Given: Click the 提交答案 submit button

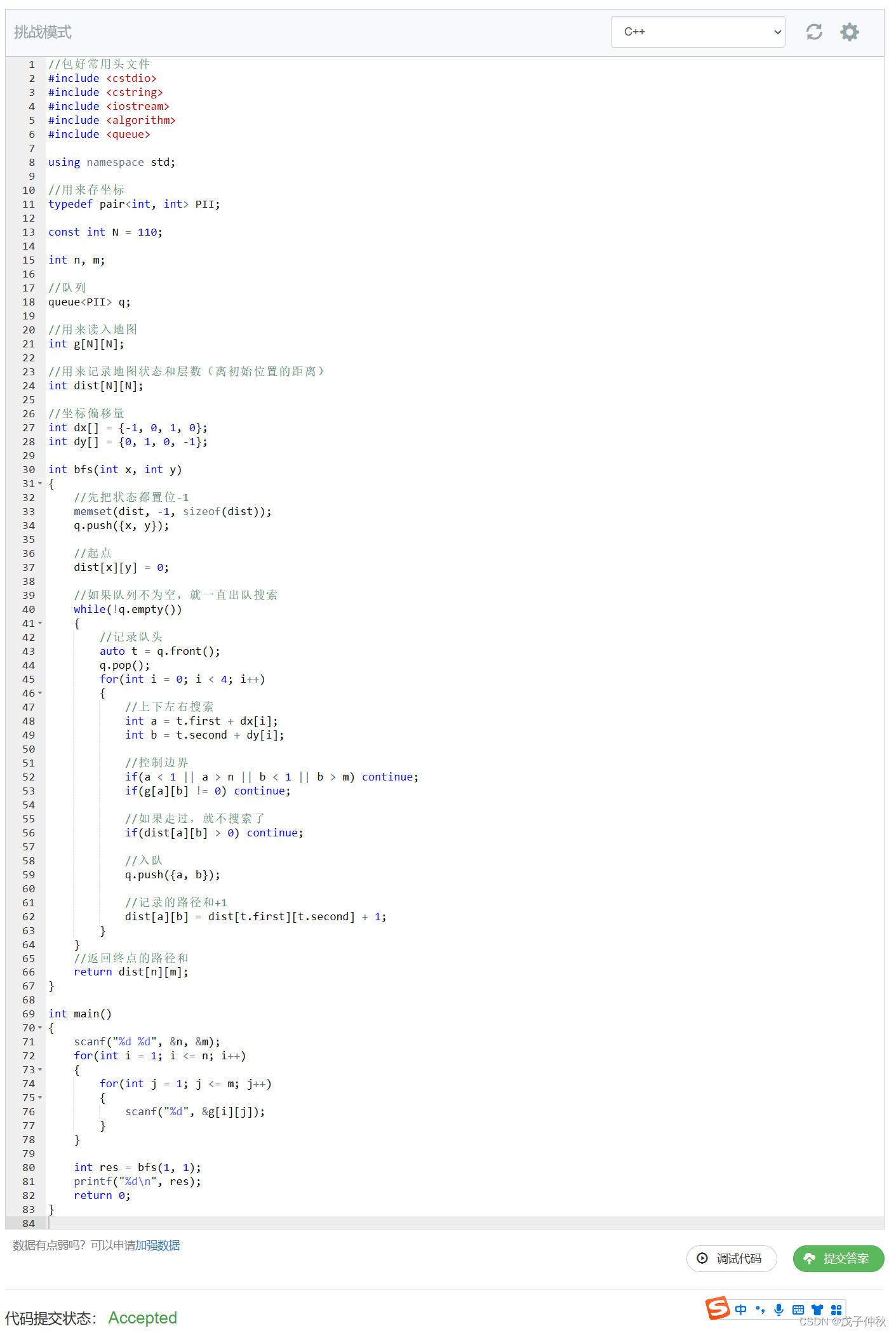Looking at the screenshot, I should pos(838,1259).
